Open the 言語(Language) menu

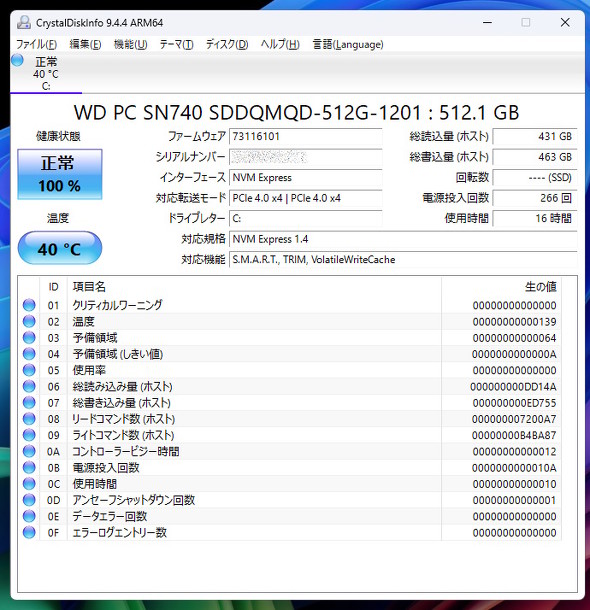click(x=348, y=44)
